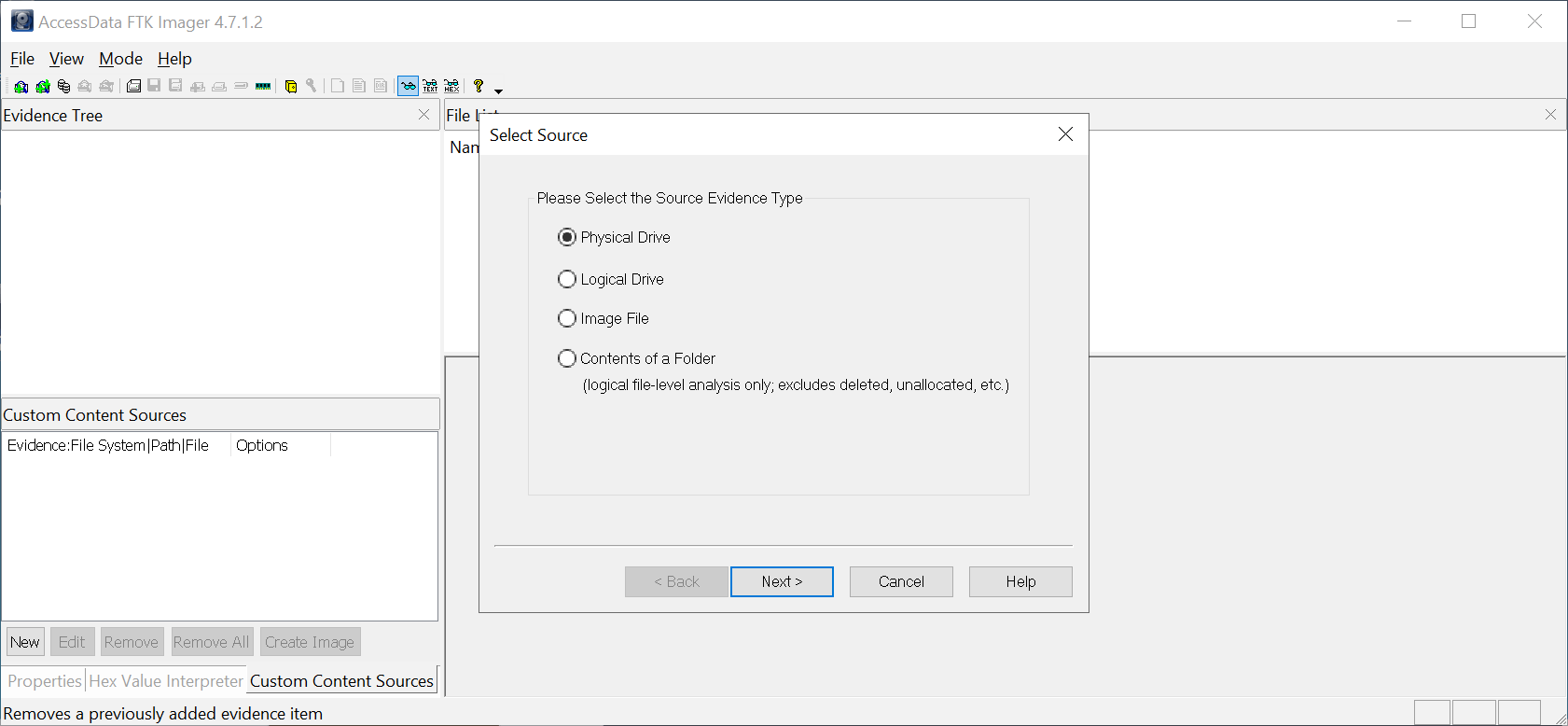Enable automatic file preview glasses icon
Viewport: 1568px width, 726px height.
408,86
